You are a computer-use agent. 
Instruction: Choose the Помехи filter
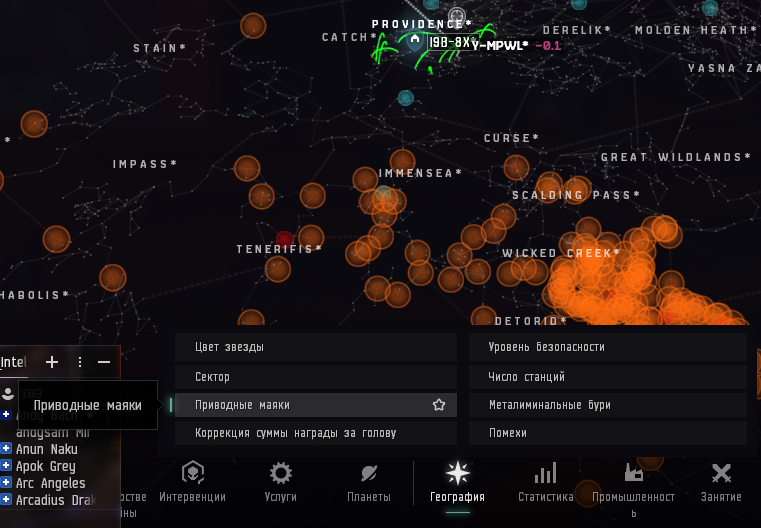pos(608,433)
